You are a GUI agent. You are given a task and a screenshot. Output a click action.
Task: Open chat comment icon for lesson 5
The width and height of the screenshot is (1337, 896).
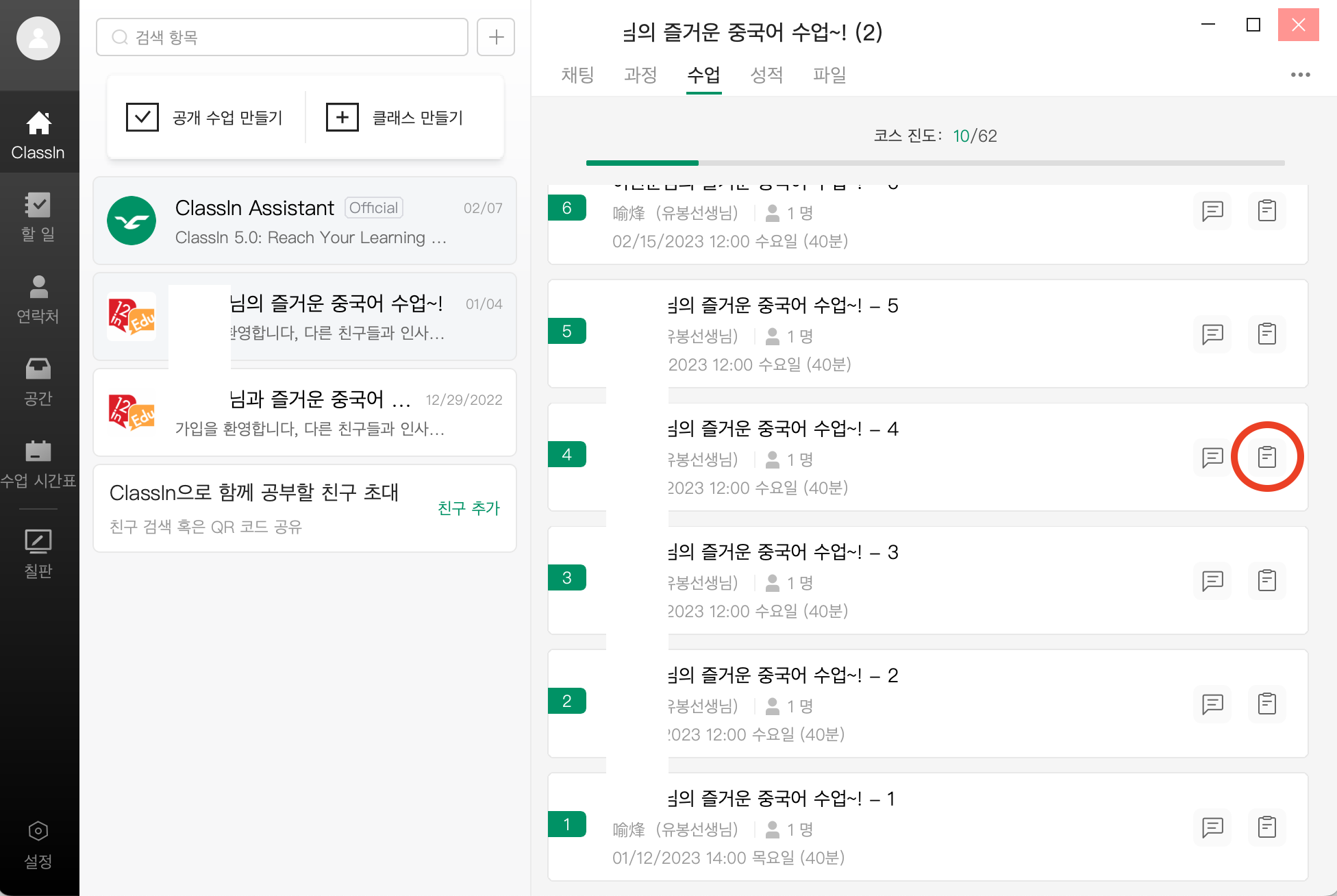tap(1212, 334)
